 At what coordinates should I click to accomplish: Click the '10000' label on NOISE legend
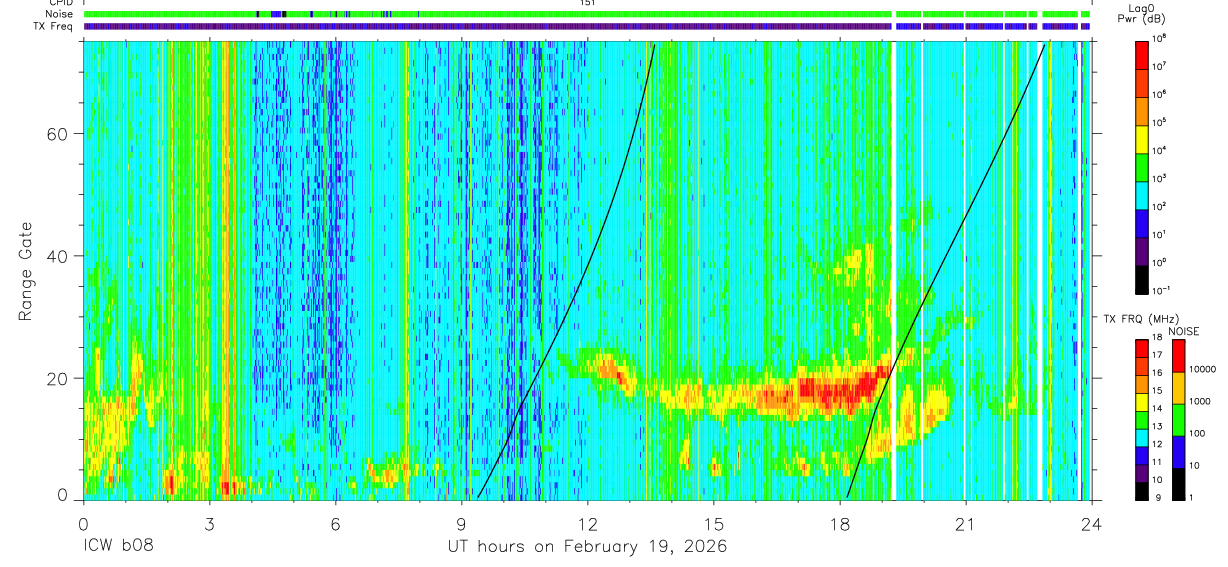1204,371
